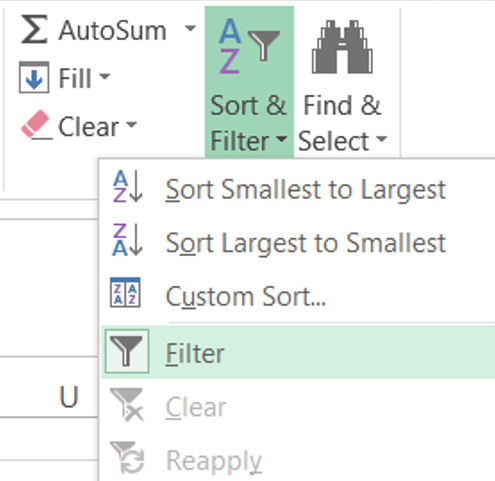Click the Custom Sort grid icon
Image resolution: width=495 pixels, height=481 pixels.
125,292
